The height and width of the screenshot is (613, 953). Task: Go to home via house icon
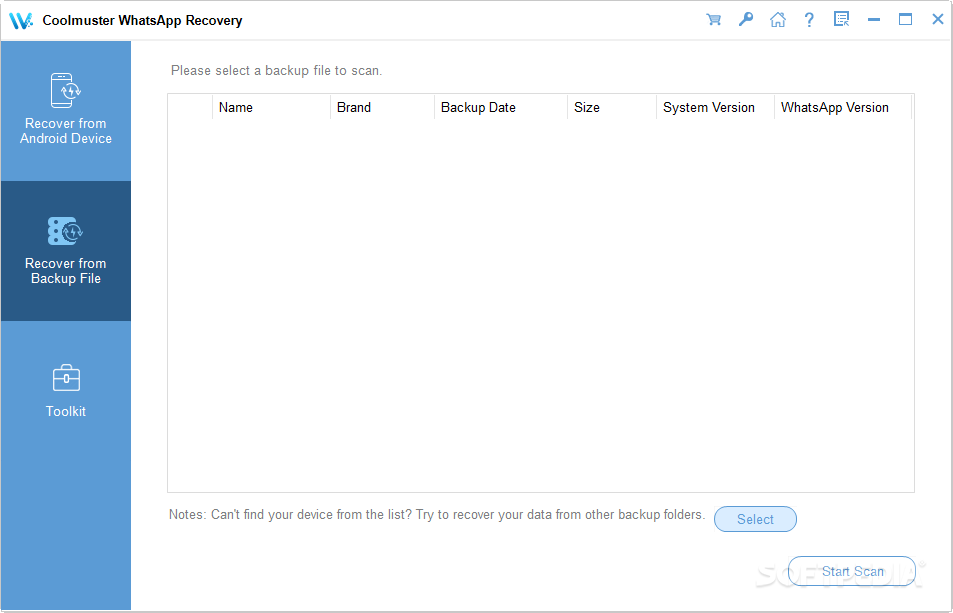777,19
